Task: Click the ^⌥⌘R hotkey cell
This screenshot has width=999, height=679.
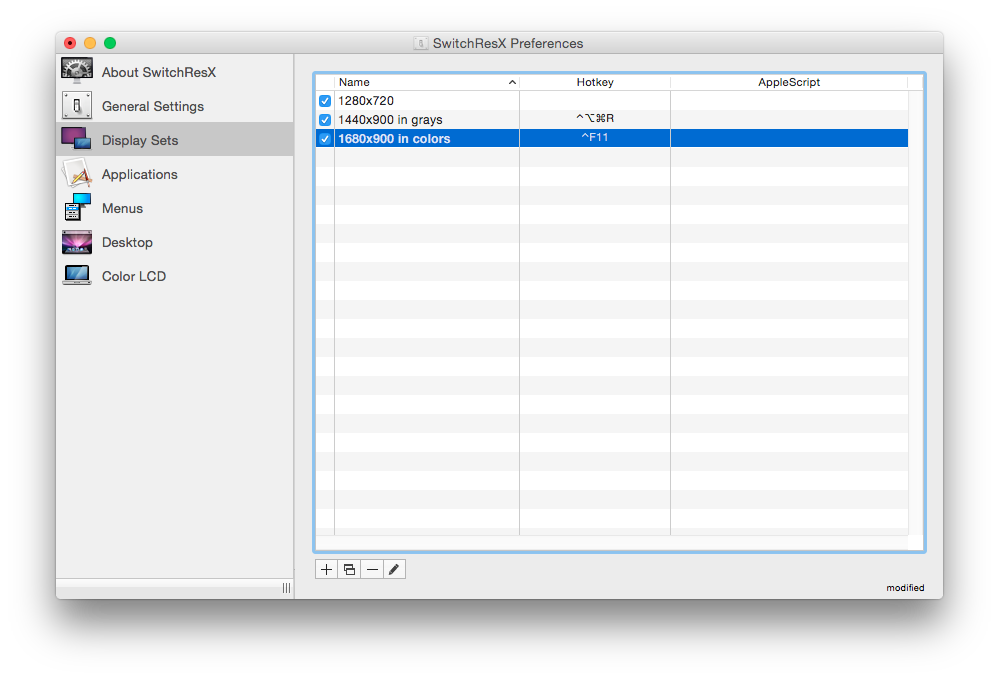Action: point(595,118)
